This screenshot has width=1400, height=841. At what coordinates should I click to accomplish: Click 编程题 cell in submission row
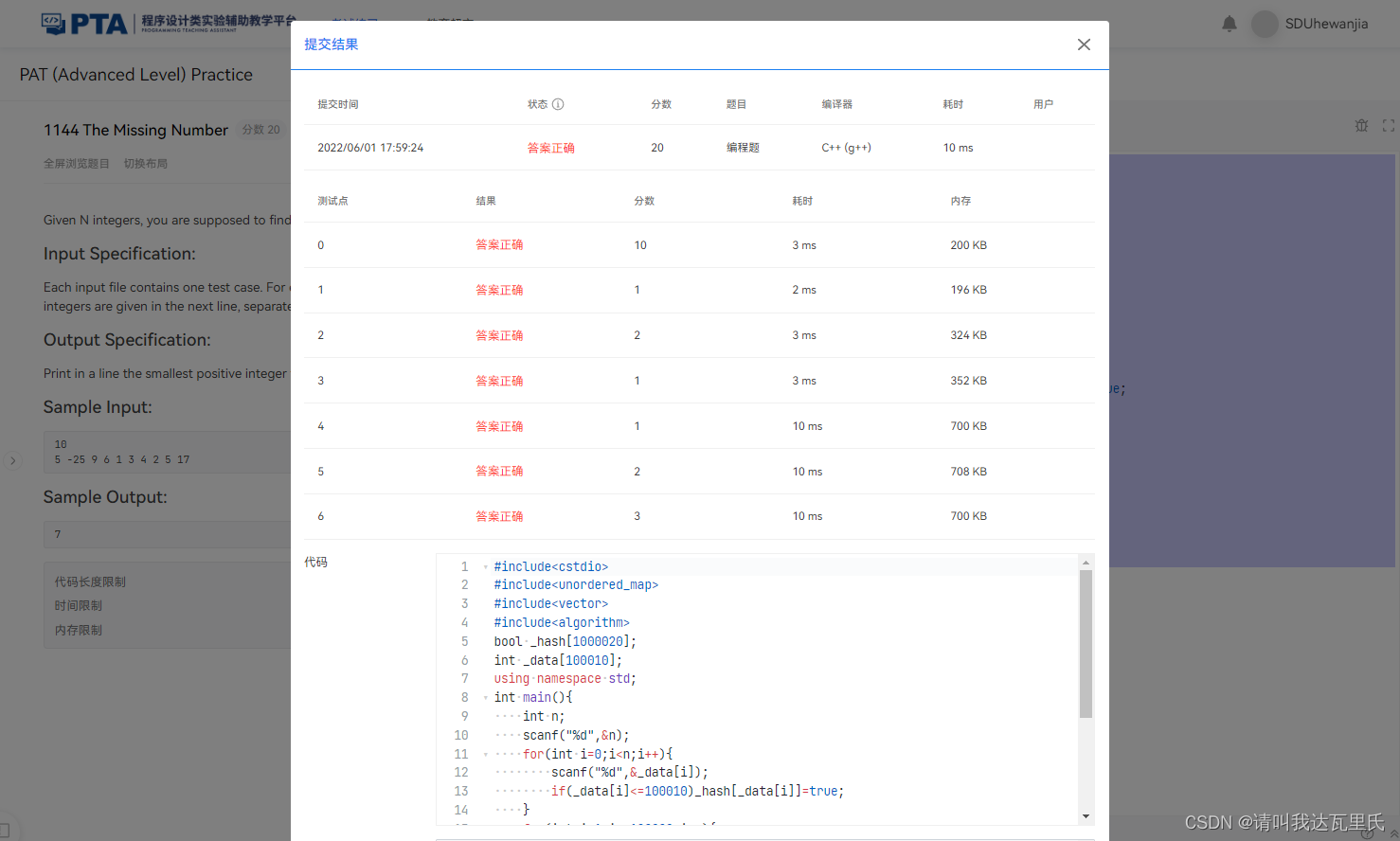(743, 148)
